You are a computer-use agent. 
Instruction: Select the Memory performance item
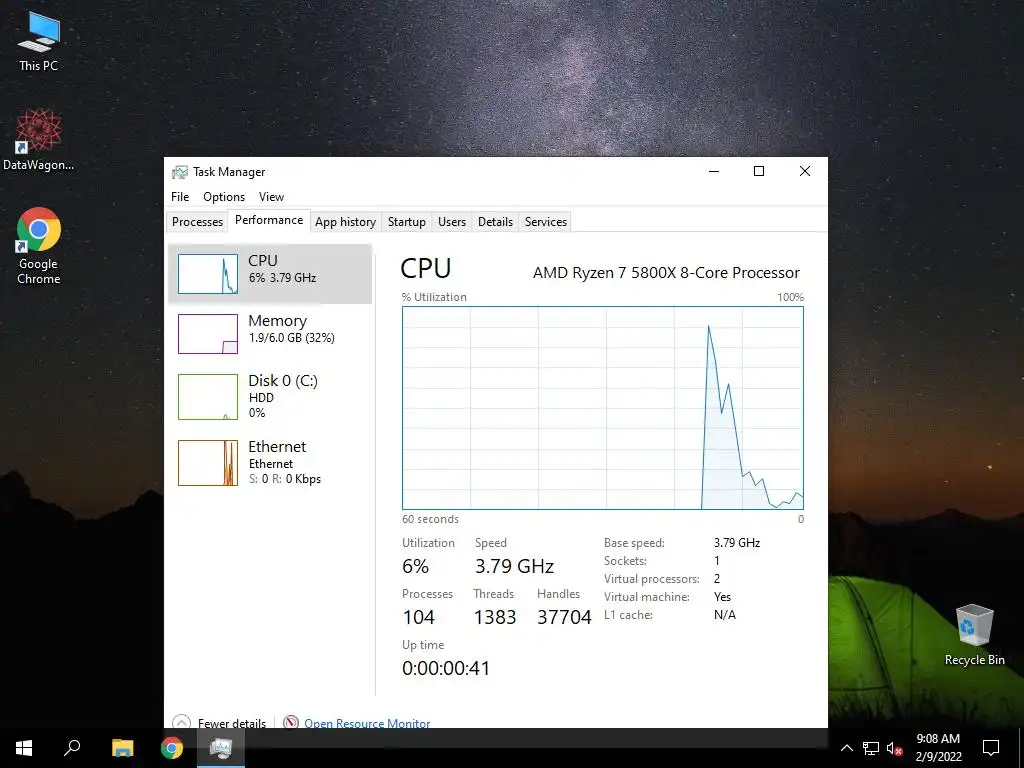[x=270, y=334]
